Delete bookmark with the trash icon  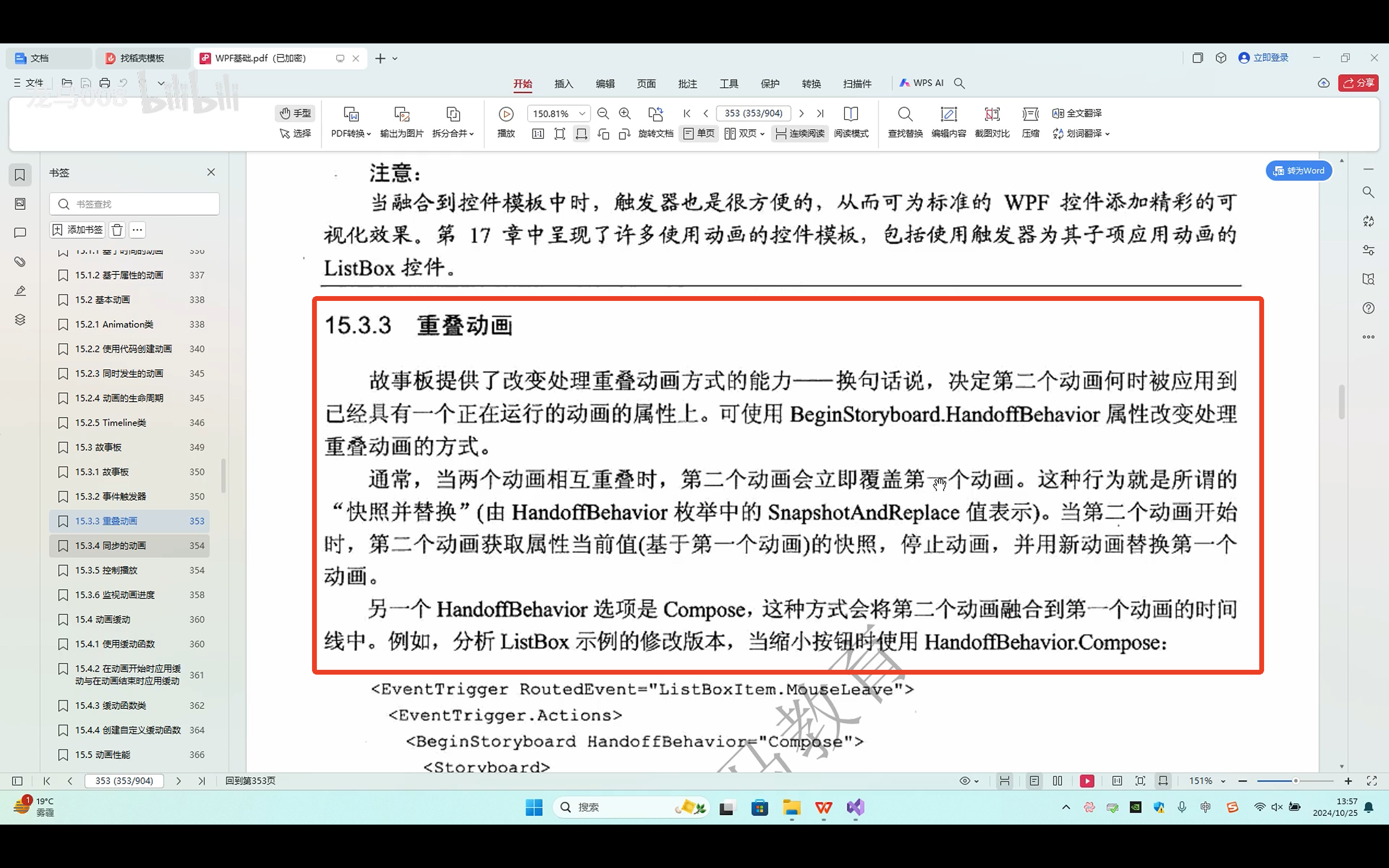(x=117, y=230)
